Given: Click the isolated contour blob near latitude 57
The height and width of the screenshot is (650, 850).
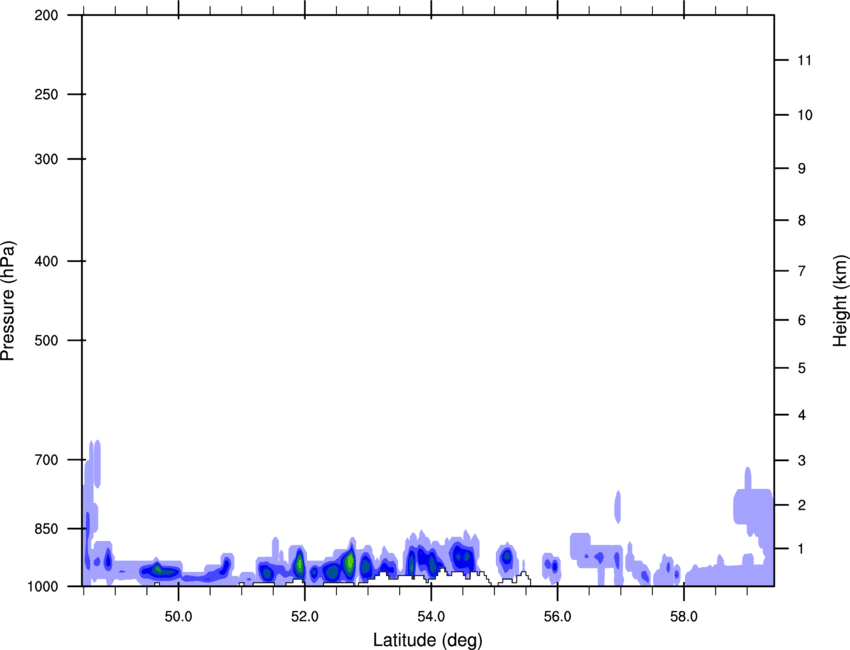Looking at the screenshot, I should tap(617, 507).
